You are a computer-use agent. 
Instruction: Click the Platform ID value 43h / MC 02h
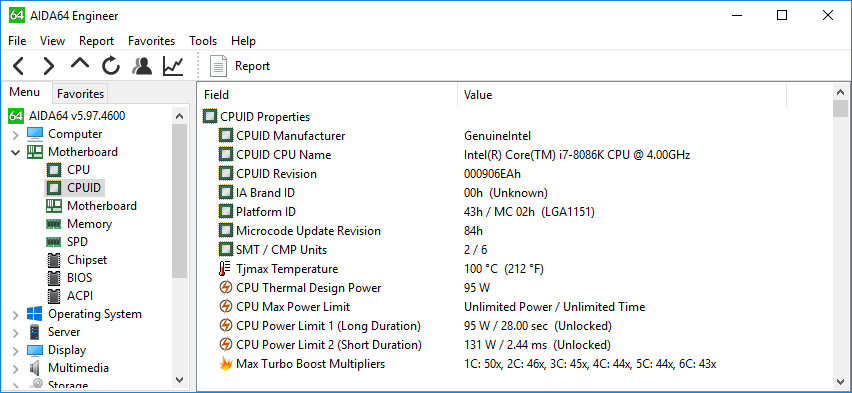pyautogui.click(x=529, y=212)
